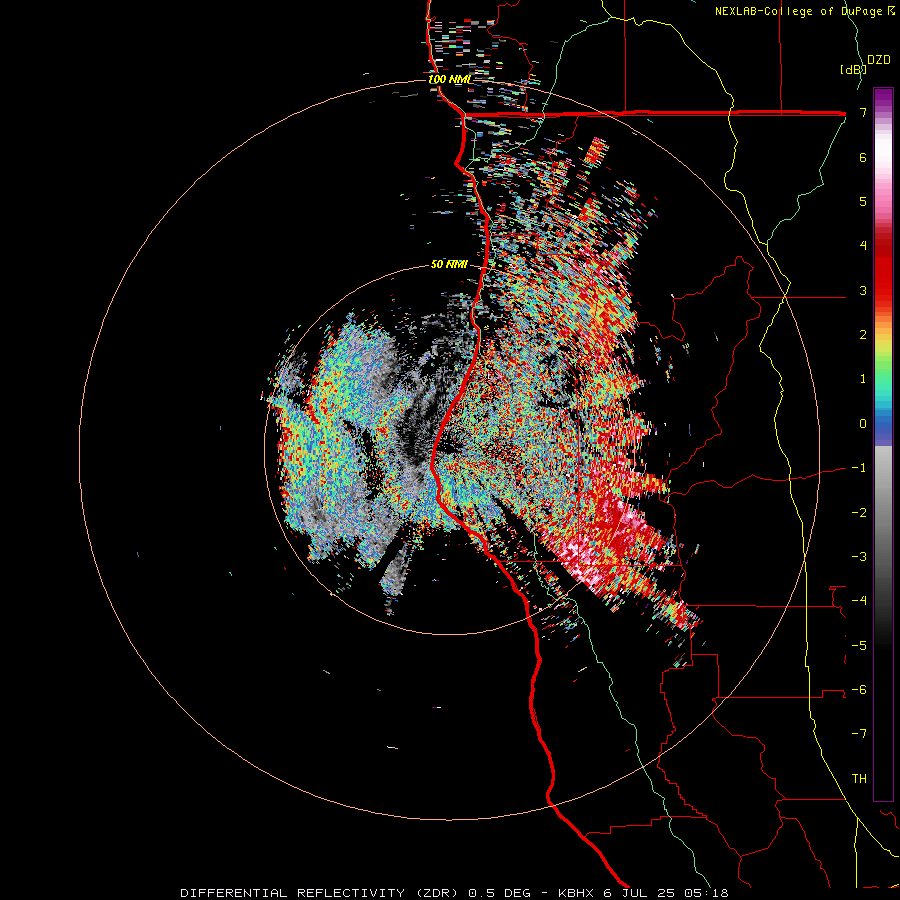Click the legend value -5
Screen dimensions: 900x900
tap(859, 646)
